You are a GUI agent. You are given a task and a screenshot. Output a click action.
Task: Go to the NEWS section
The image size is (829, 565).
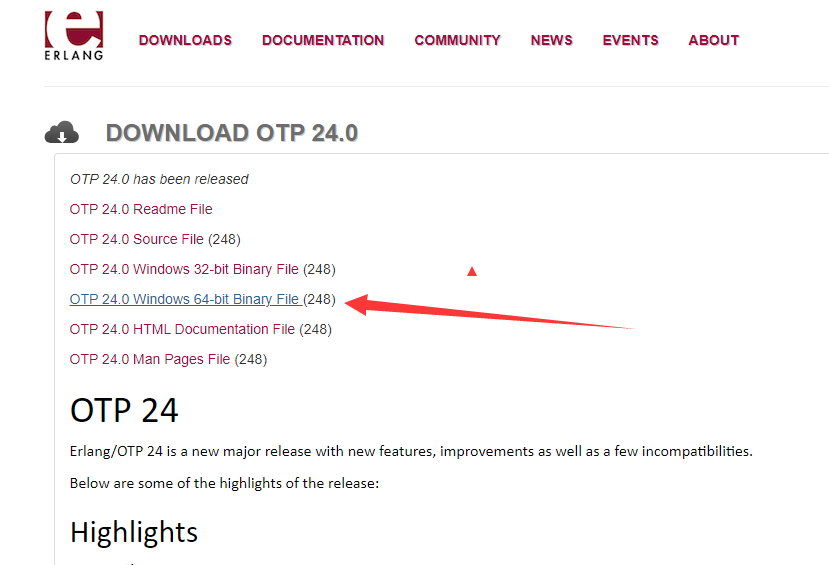click(x=551, y=40)
